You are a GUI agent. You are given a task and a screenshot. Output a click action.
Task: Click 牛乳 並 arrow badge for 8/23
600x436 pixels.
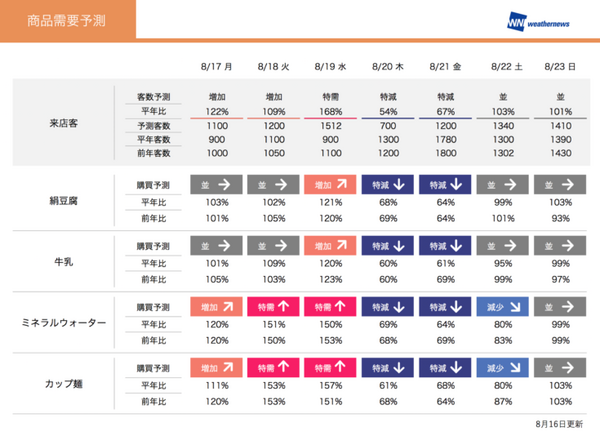point(560,246)
